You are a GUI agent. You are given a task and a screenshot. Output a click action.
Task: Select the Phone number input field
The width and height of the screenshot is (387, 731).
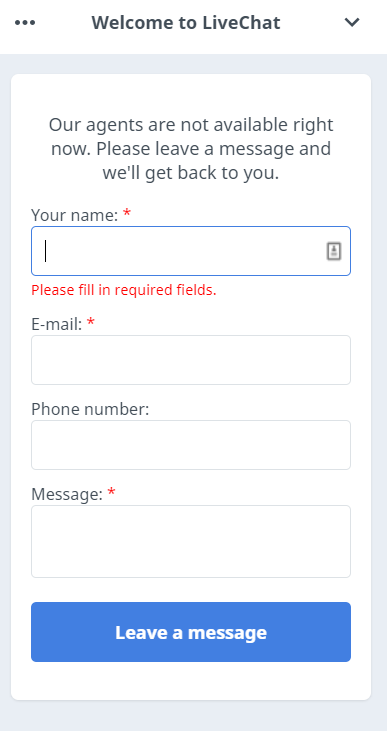[191, 445]
